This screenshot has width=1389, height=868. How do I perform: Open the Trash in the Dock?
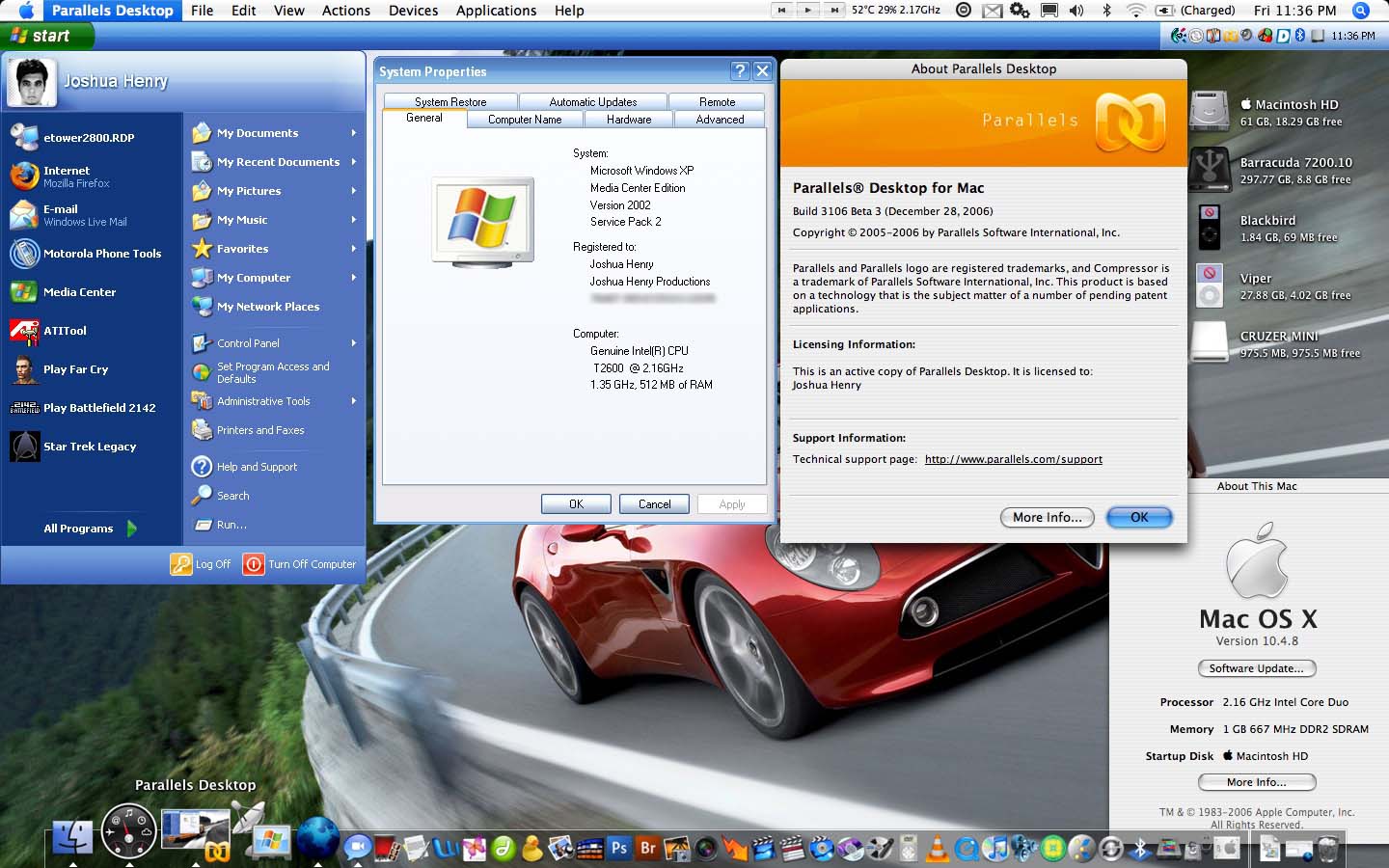coord(1327,849)
